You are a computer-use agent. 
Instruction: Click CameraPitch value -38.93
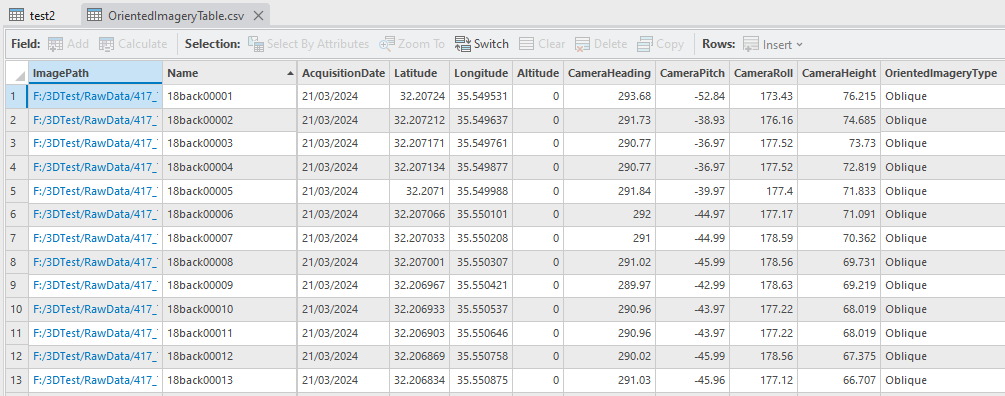(692, 120)
